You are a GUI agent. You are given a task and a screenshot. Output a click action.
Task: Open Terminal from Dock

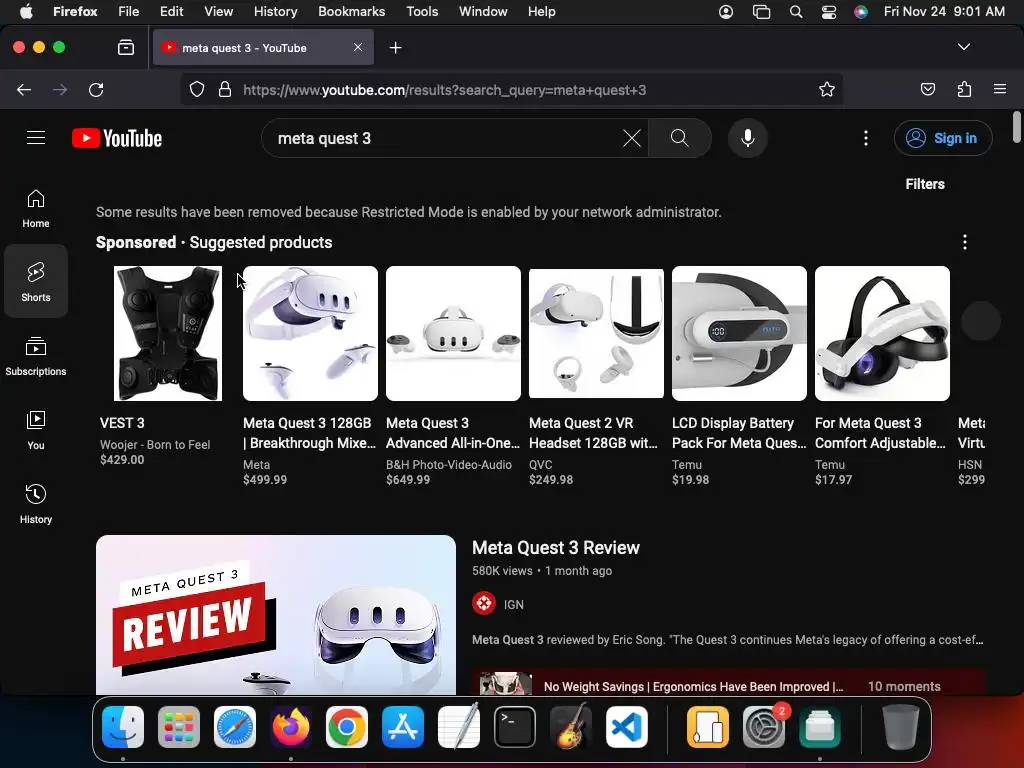pos(515,727)
